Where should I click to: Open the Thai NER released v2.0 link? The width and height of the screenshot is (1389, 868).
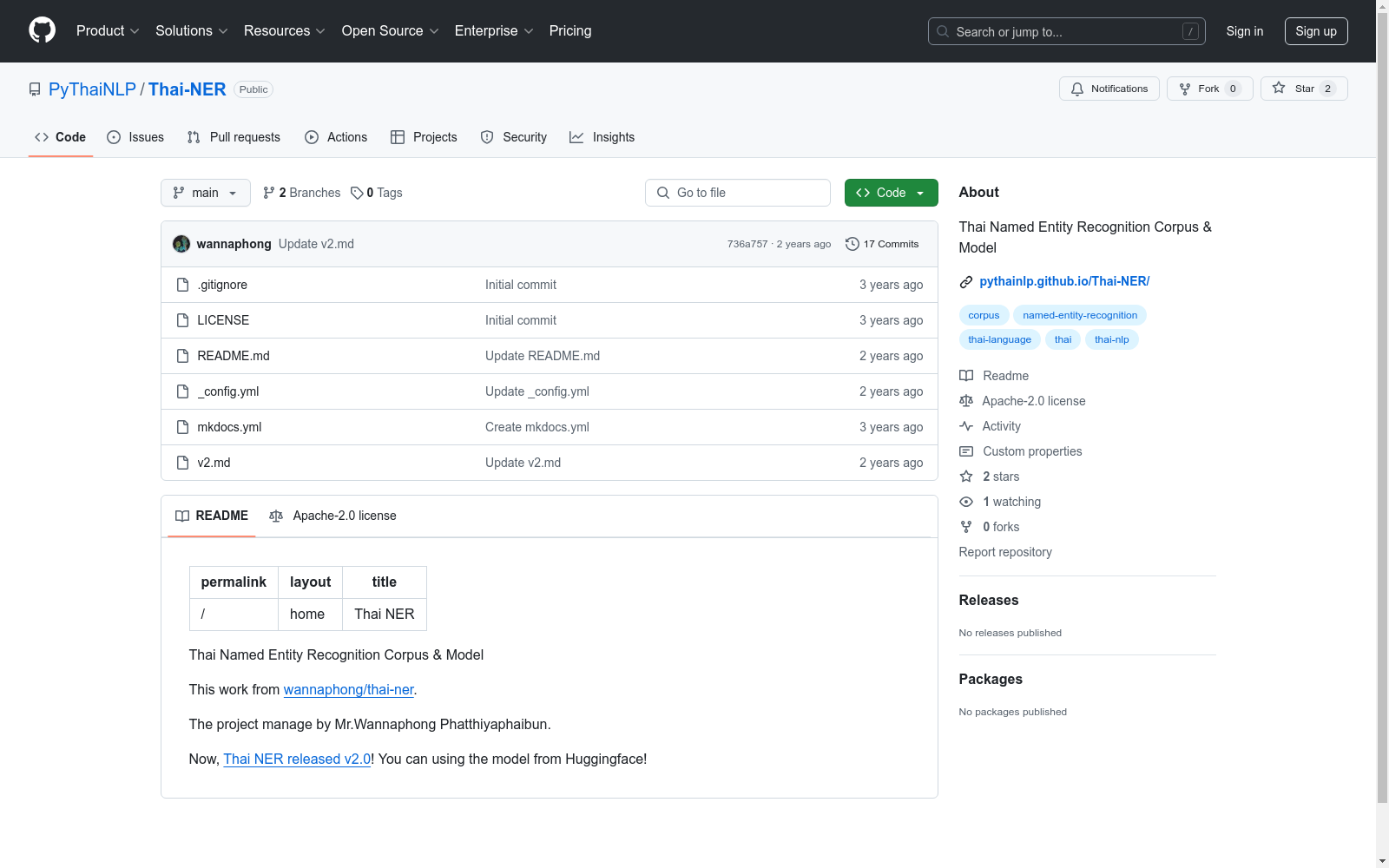pos(297,759)
